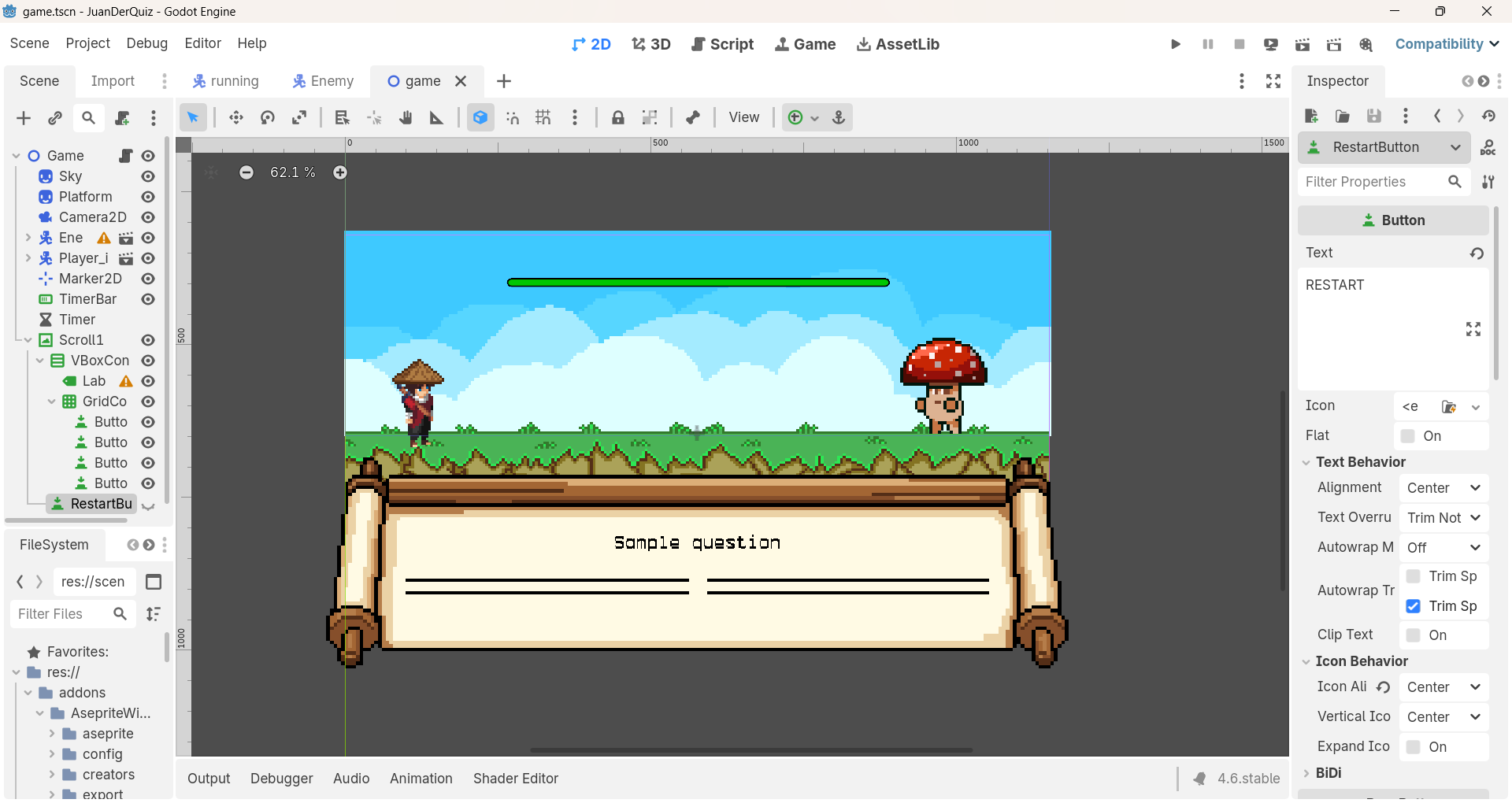
Task: Select the Pan Mode hand tool
Action: click(406, 117)
